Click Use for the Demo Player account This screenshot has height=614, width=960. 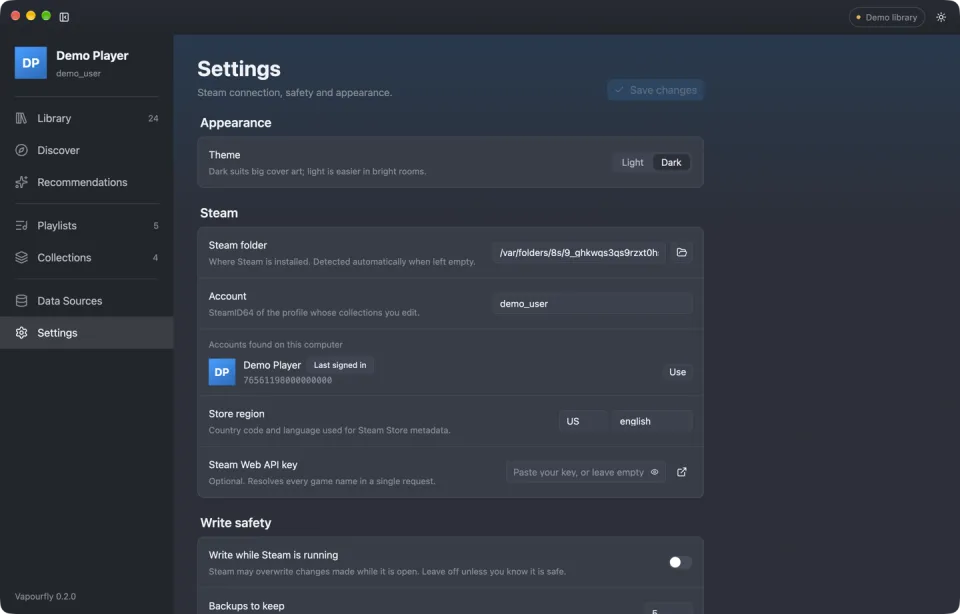[x=677, y=372]
